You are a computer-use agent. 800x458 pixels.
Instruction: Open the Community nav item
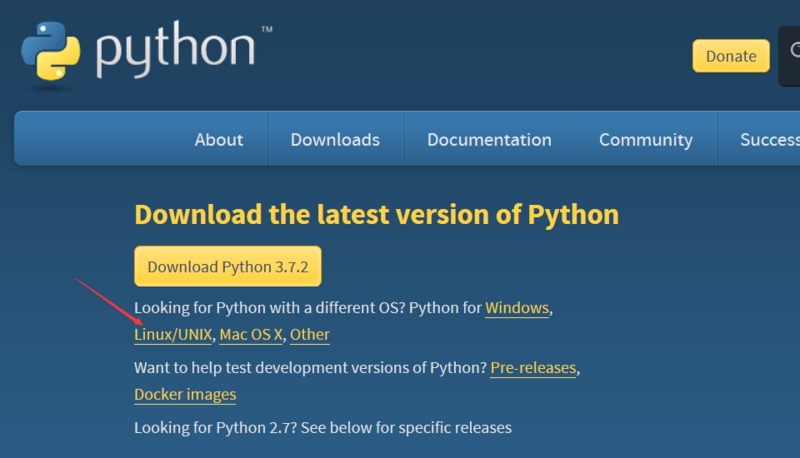pyautogui.click(x=646, y=140)
